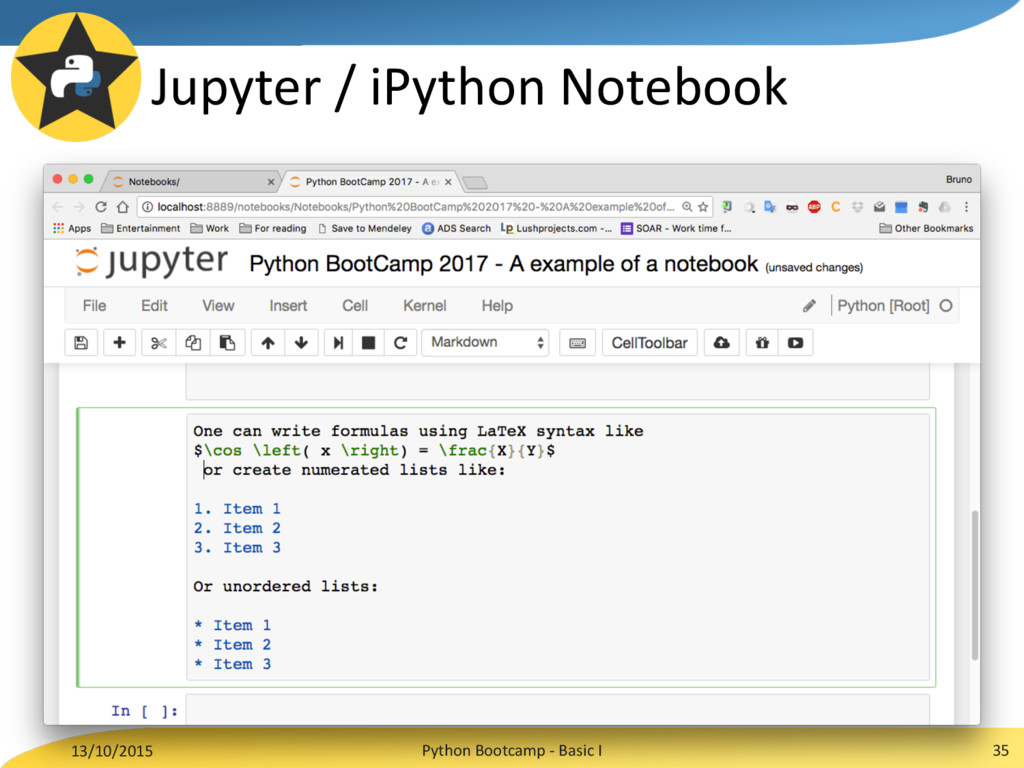Click the CellToolbar button
1024x768 pixels.
click(x=649, y=343)
